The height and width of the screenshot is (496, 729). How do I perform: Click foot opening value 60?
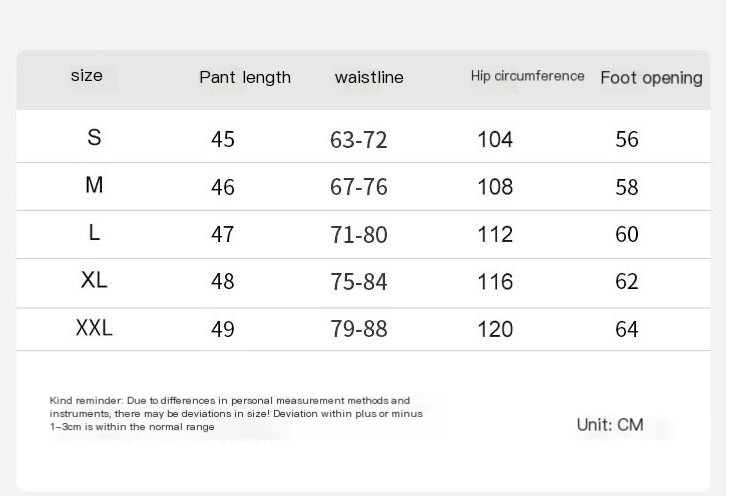click(627, 234)
